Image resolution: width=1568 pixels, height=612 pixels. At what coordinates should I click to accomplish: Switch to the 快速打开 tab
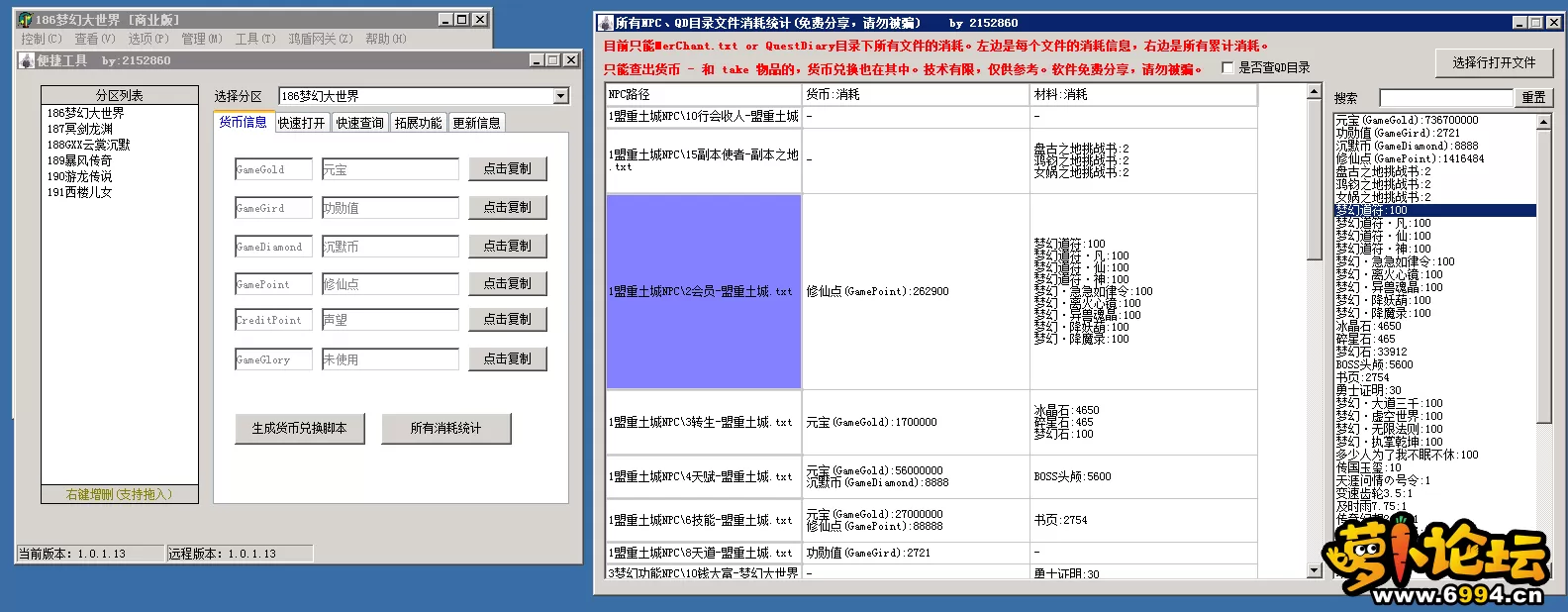301,123
